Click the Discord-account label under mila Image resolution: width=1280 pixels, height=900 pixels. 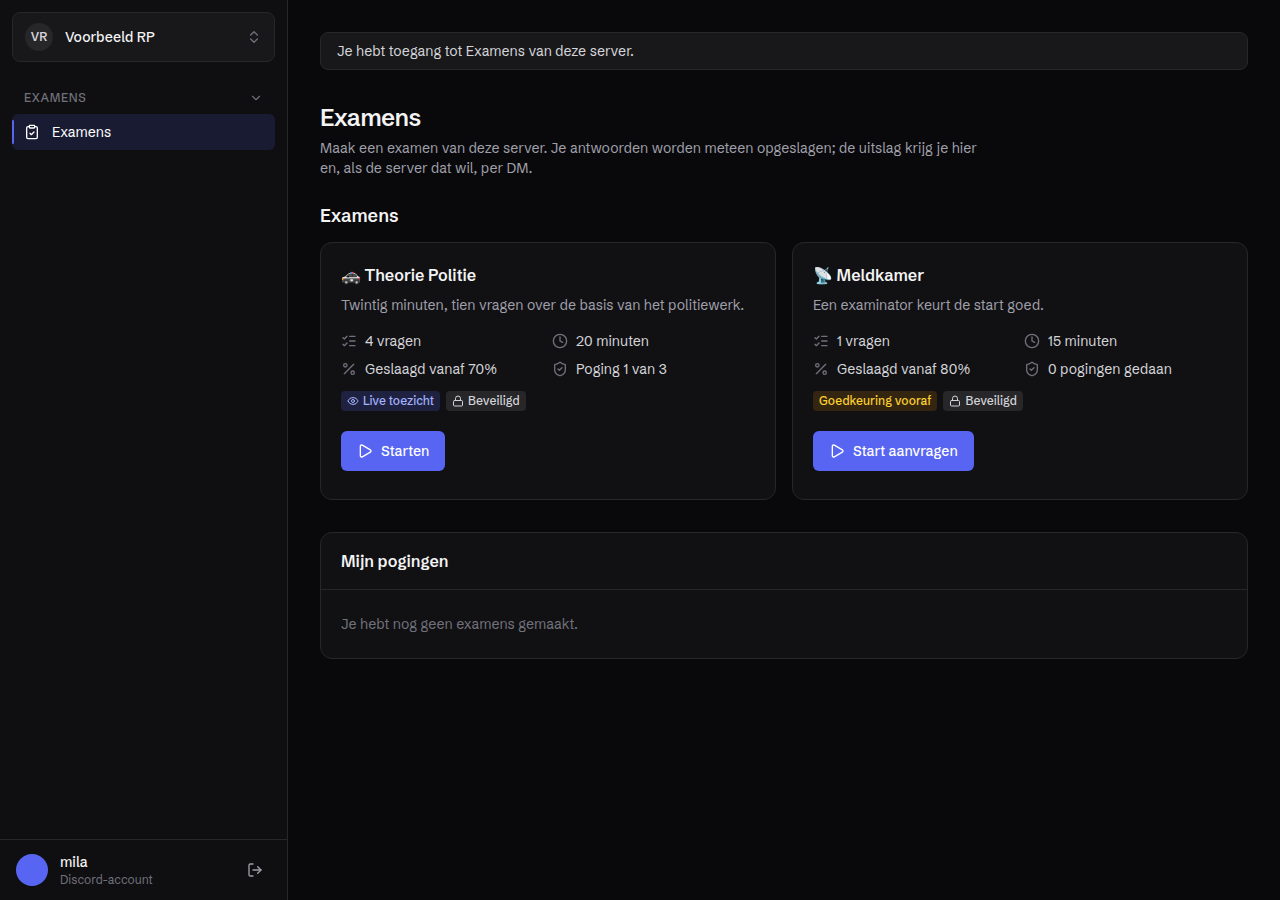coord(106,880)
